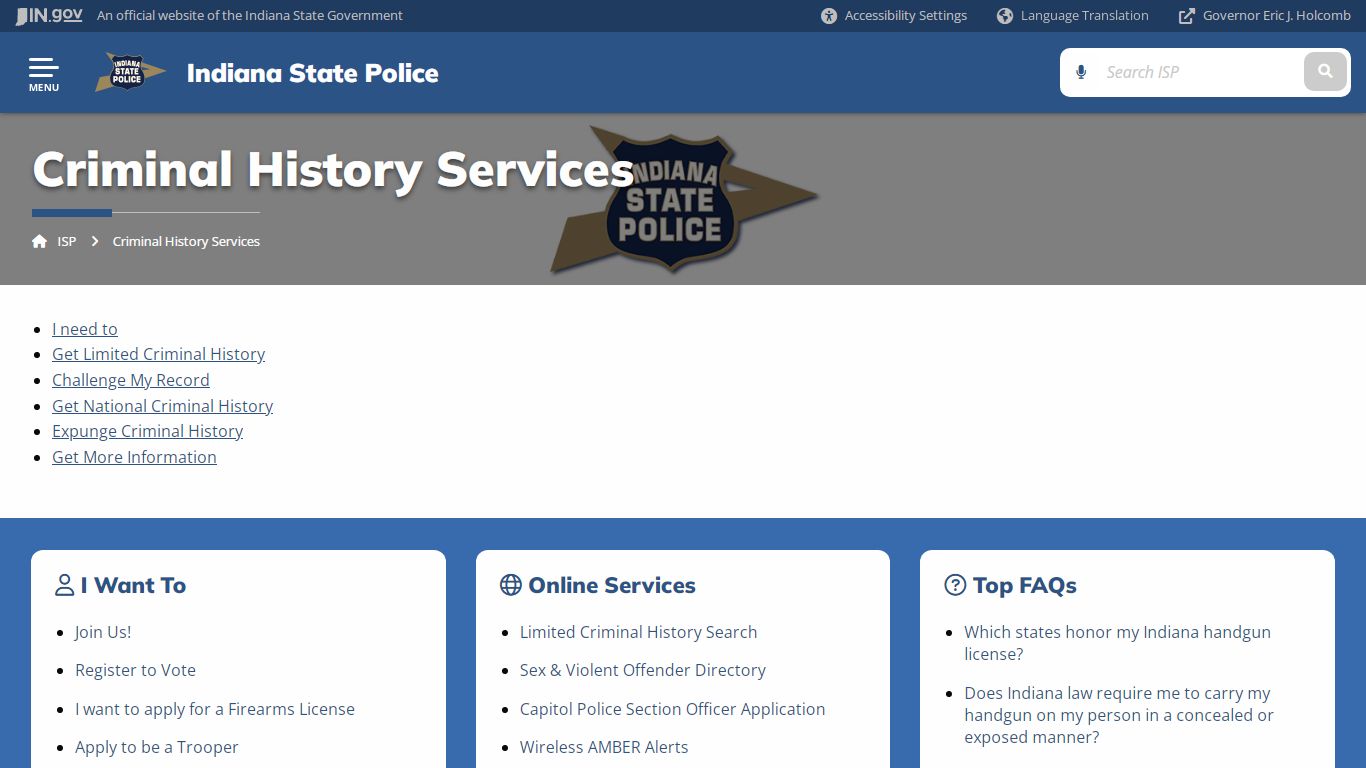This screenshot has width=1366, height=768.
Task: Click the breadcrumb chevron after ISP
Action: (95, 241)
